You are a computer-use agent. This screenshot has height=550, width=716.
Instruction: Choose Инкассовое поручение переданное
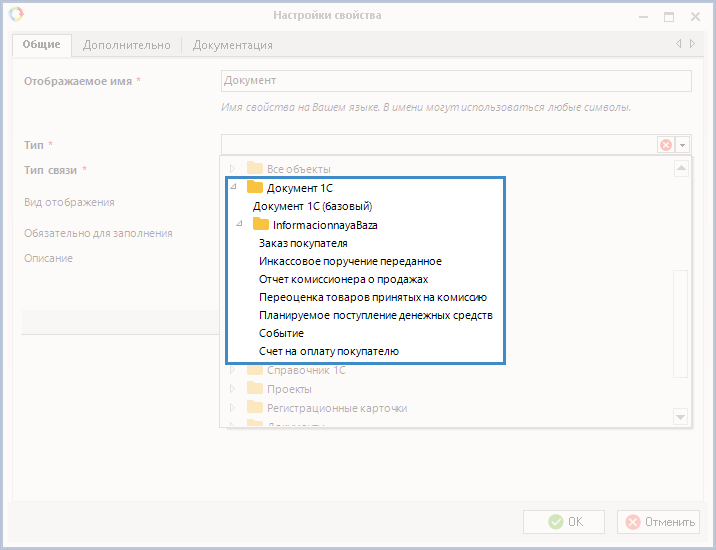coord(350,261)
